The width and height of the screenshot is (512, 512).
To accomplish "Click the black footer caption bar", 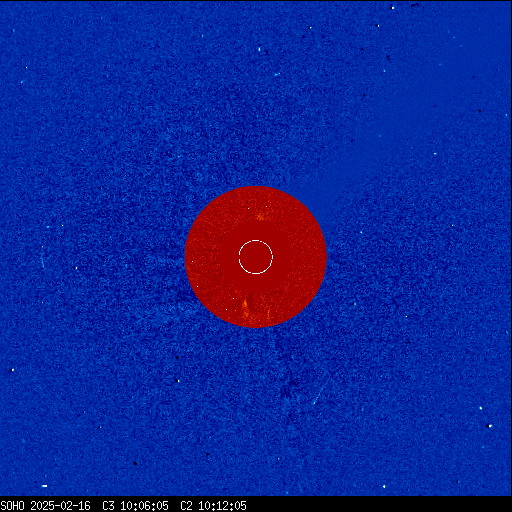I will (256, 504).
